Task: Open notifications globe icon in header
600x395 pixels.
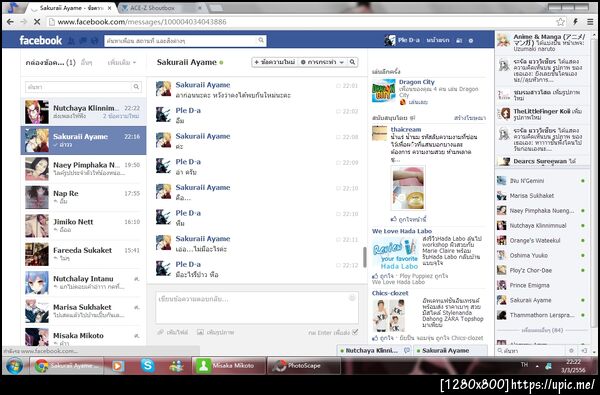Action: point(94,40)
